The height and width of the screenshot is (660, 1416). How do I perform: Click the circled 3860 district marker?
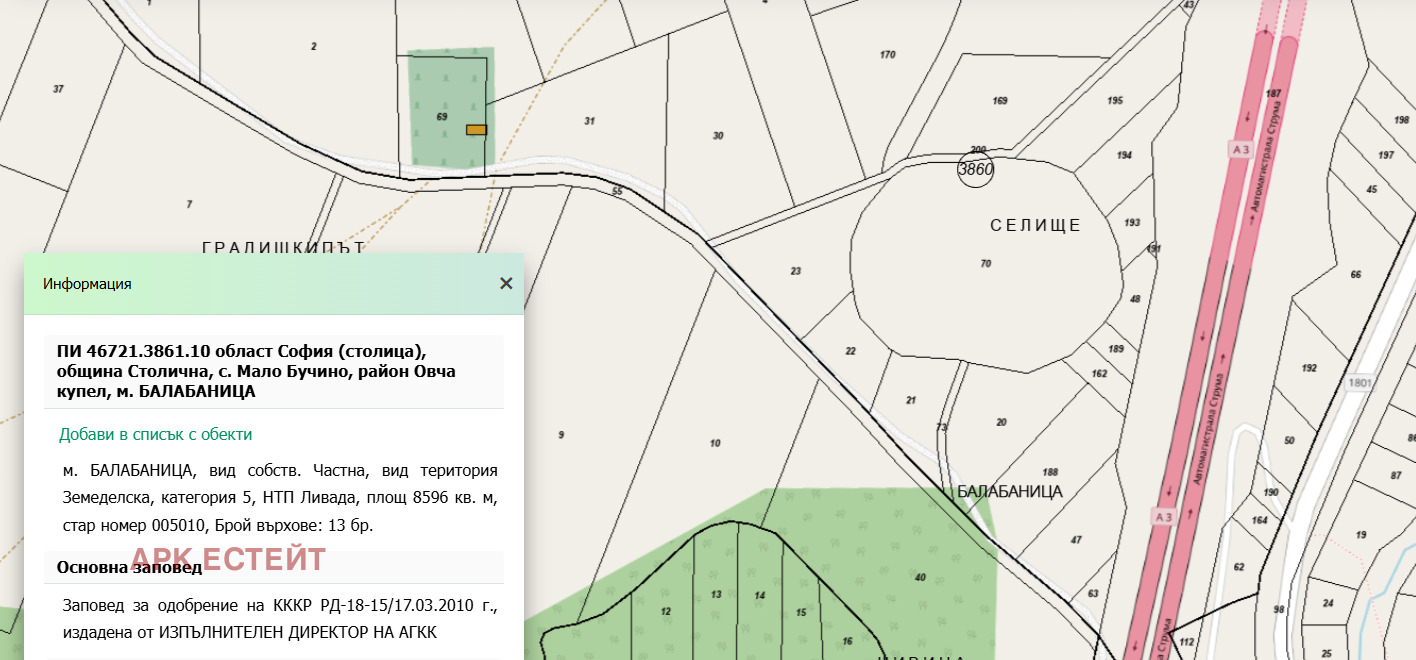pos(976,169)
